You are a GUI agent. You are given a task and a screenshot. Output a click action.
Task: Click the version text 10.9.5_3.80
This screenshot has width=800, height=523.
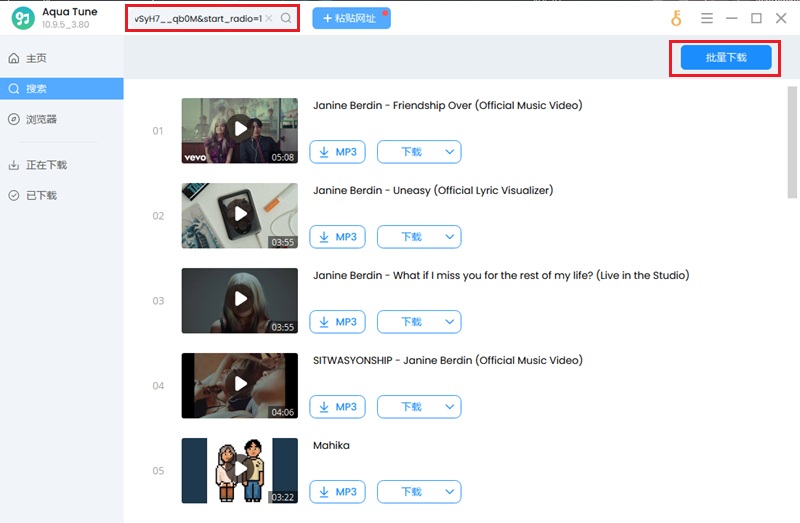coord(65,24)
